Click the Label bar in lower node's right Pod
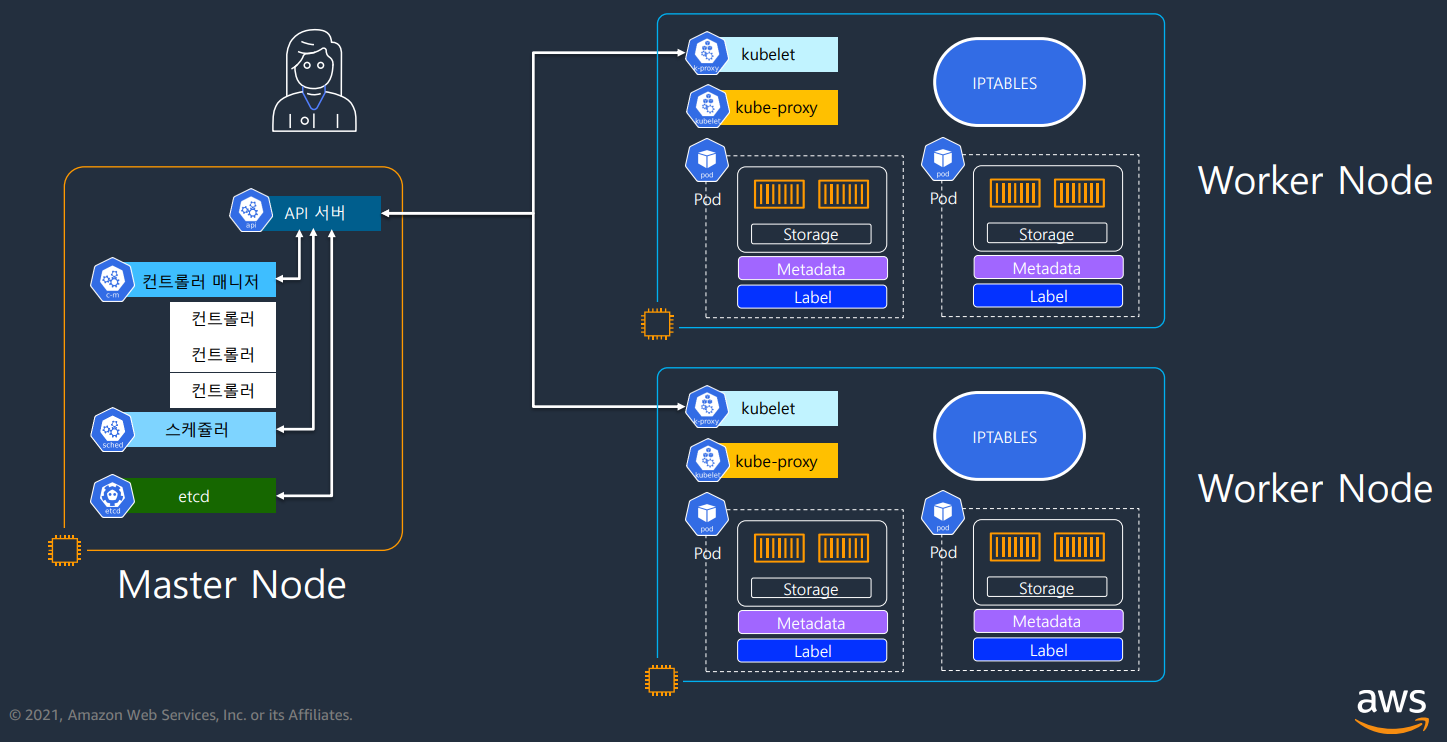This screenshot has width=1447, height=742. 1048,650
